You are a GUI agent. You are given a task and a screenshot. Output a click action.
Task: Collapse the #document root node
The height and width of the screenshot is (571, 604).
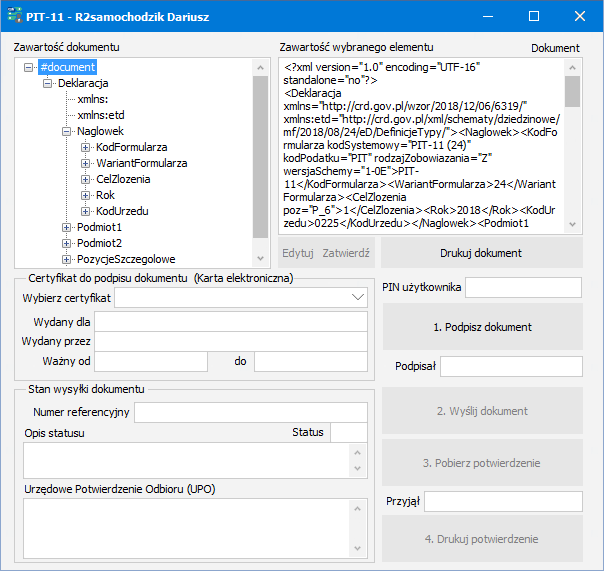[28, 67]
